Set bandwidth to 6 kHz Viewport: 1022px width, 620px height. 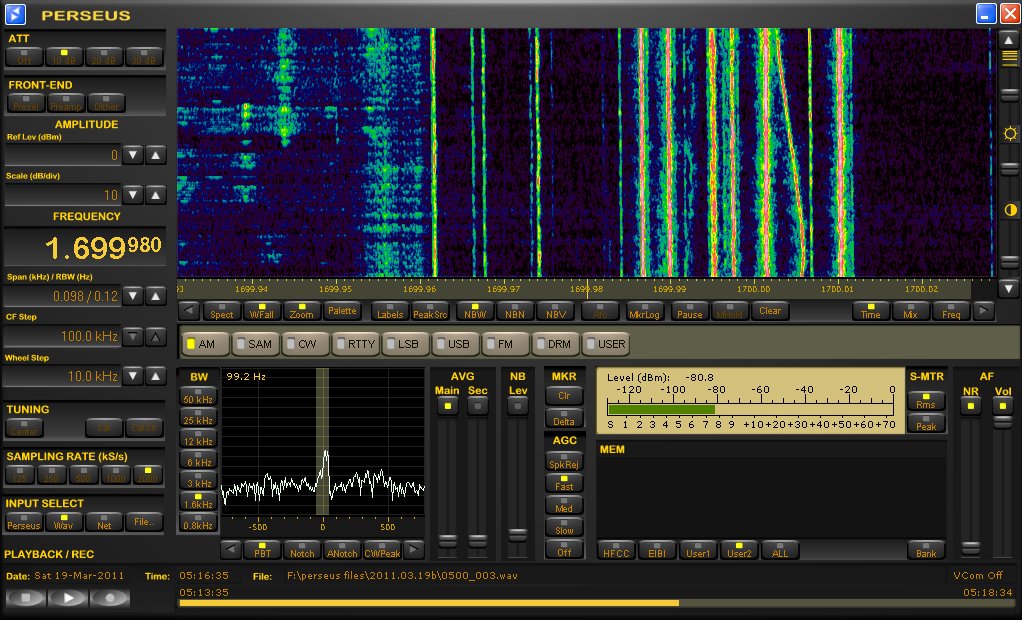click(x=198, y=458)
